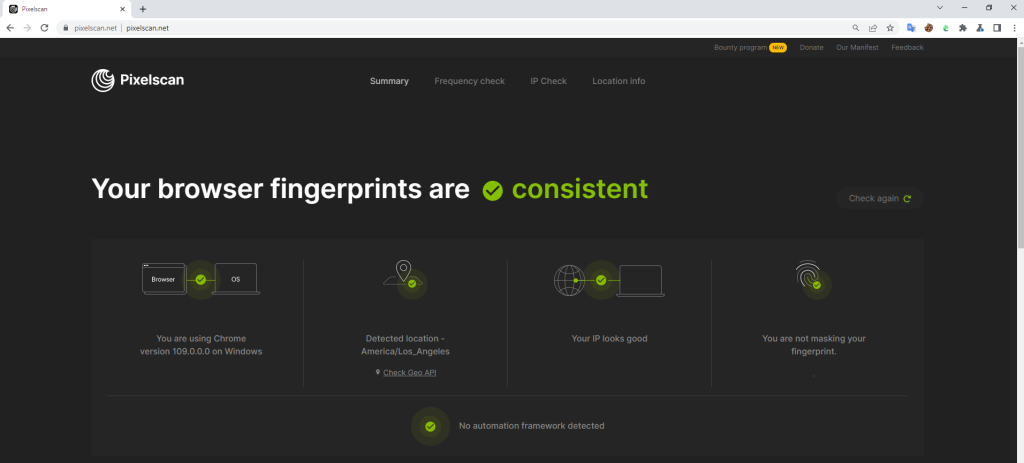This screenshot has width=1024, height=463.
Task: Click 'Your IP looks good' text
Action: coord(609,338)
